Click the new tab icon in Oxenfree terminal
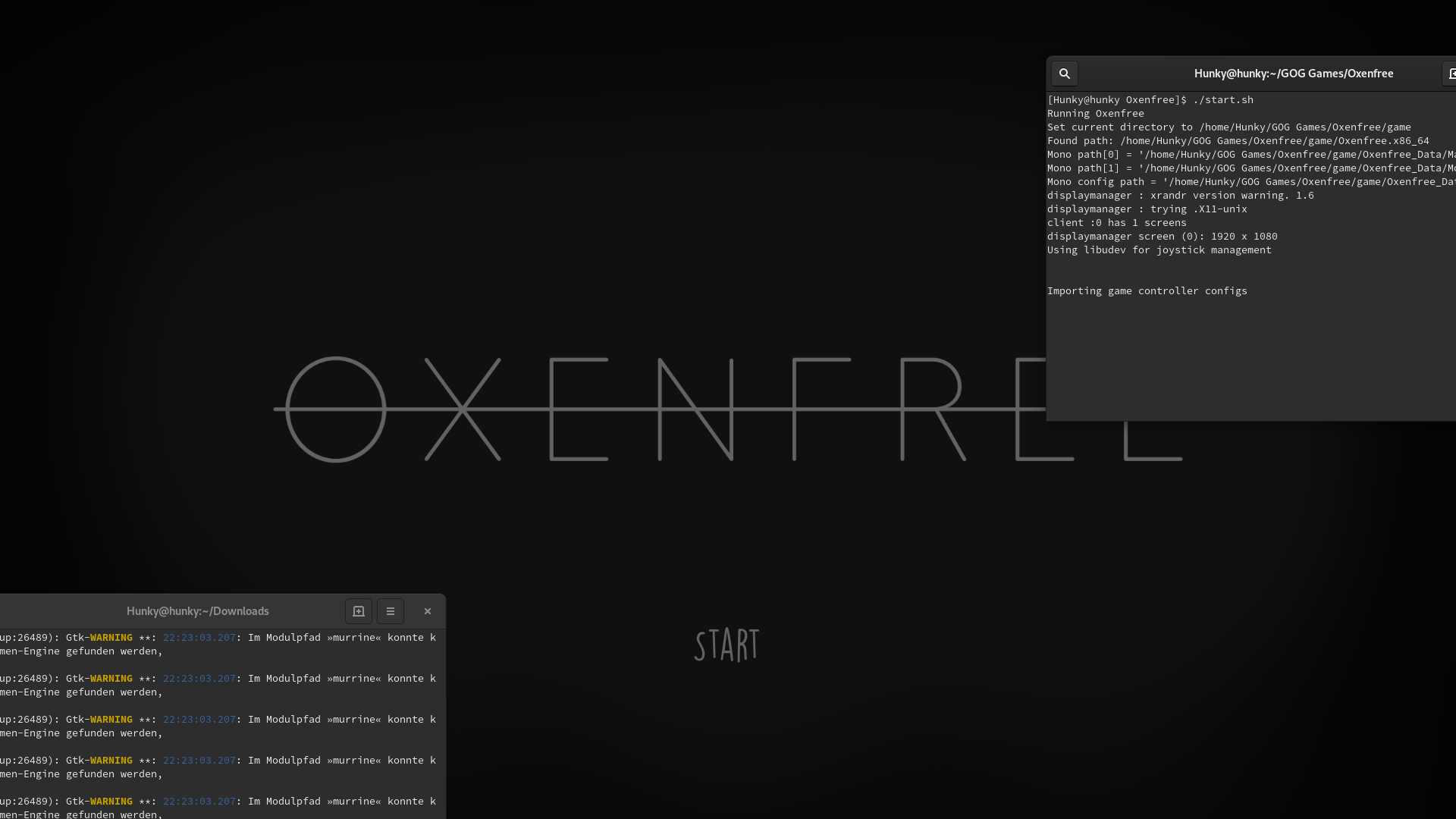This screenshot has height=819, width=1456. (1450, 74)
